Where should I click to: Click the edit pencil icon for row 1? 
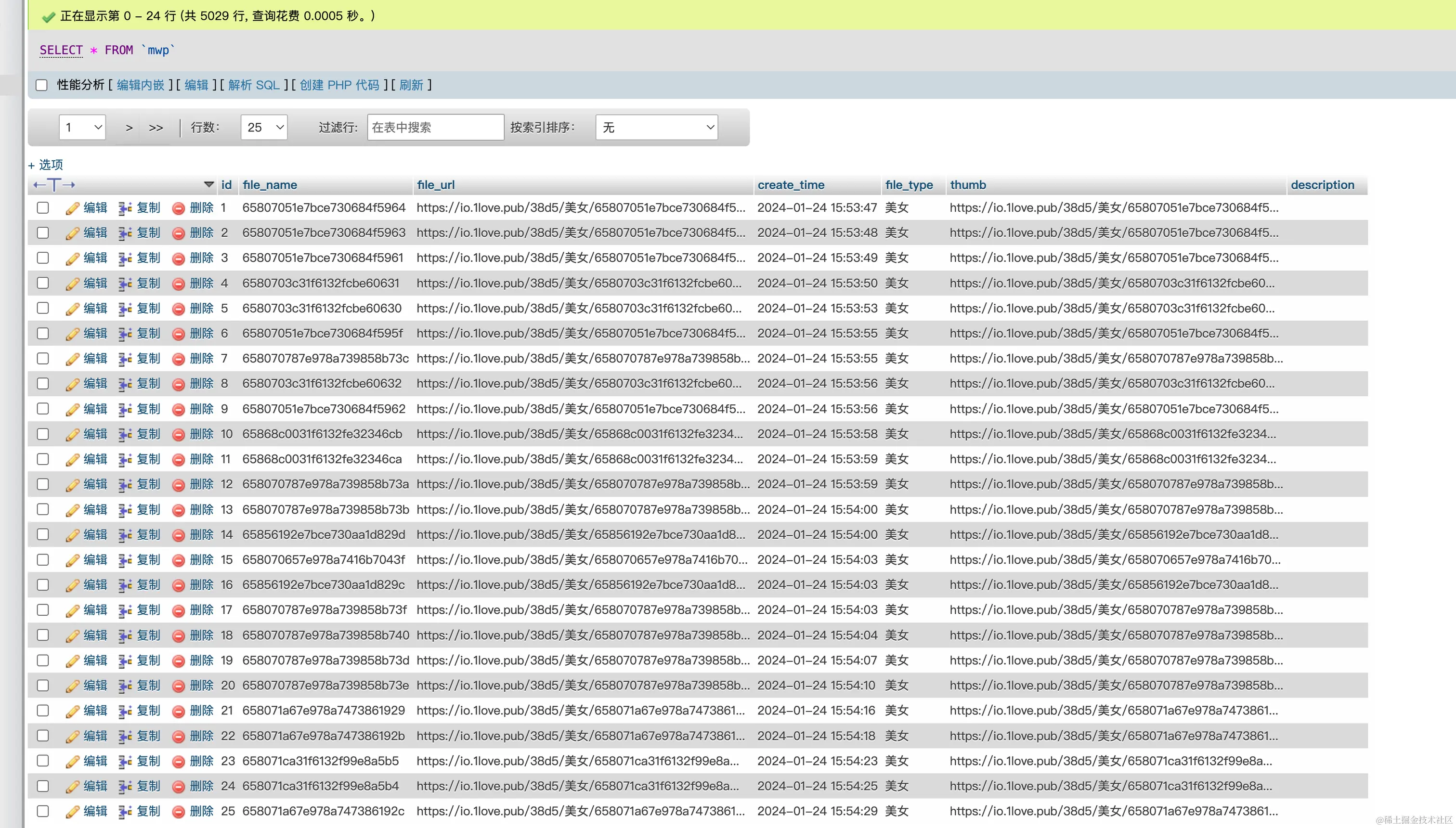72,208
